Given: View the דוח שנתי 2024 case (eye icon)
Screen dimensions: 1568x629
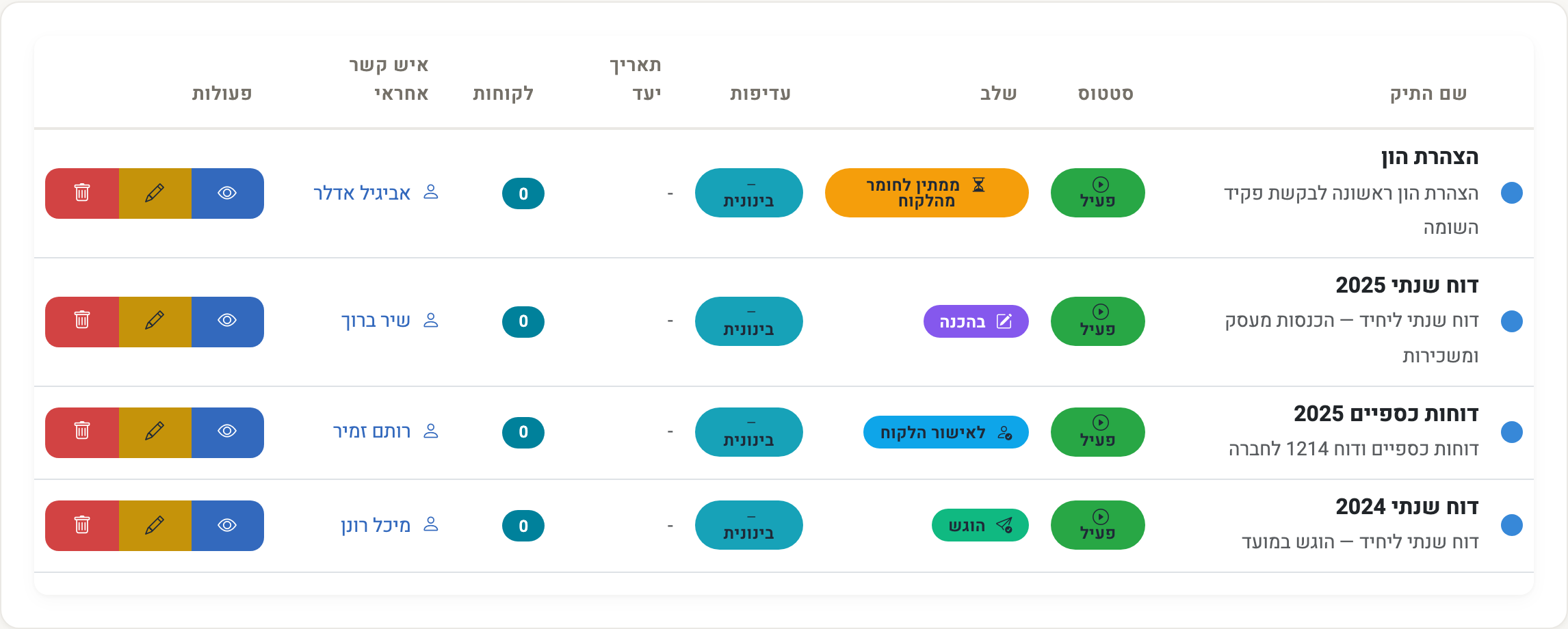Looking at the screenshot, I should [227, 525].
